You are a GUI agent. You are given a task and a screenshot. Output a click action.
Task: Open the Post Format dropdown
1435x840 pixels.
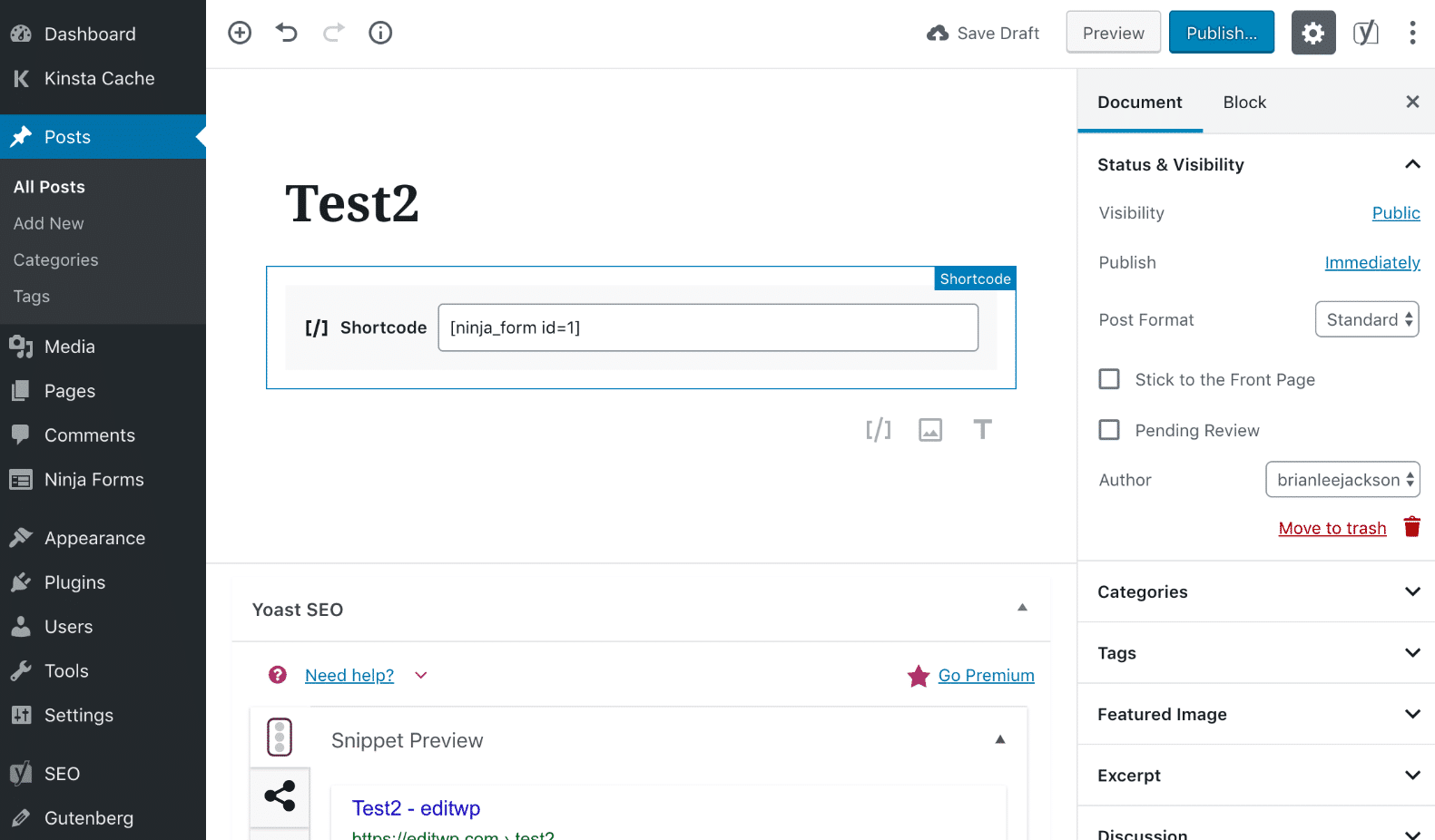(x=1367, y=319)
